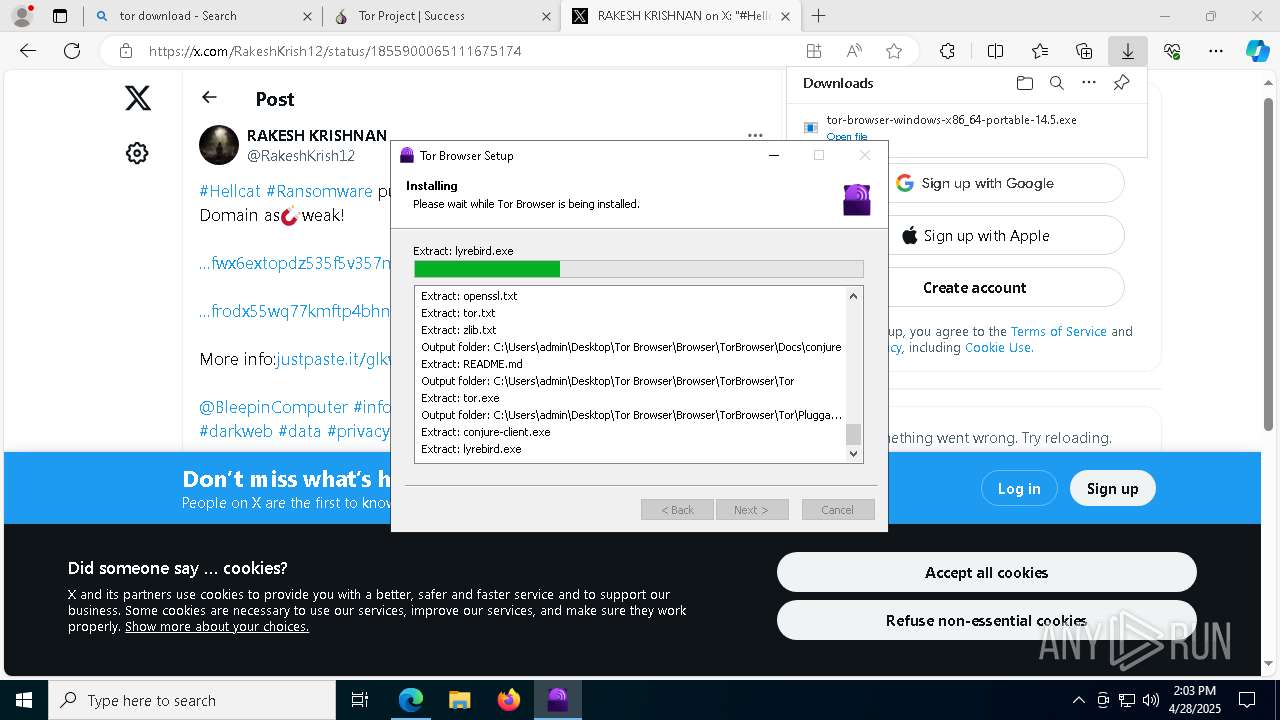This screenshot has height=720, width=1280.
Task: Select the RAKESH KRISHNAN on X tab
Action: pos(681,16)
